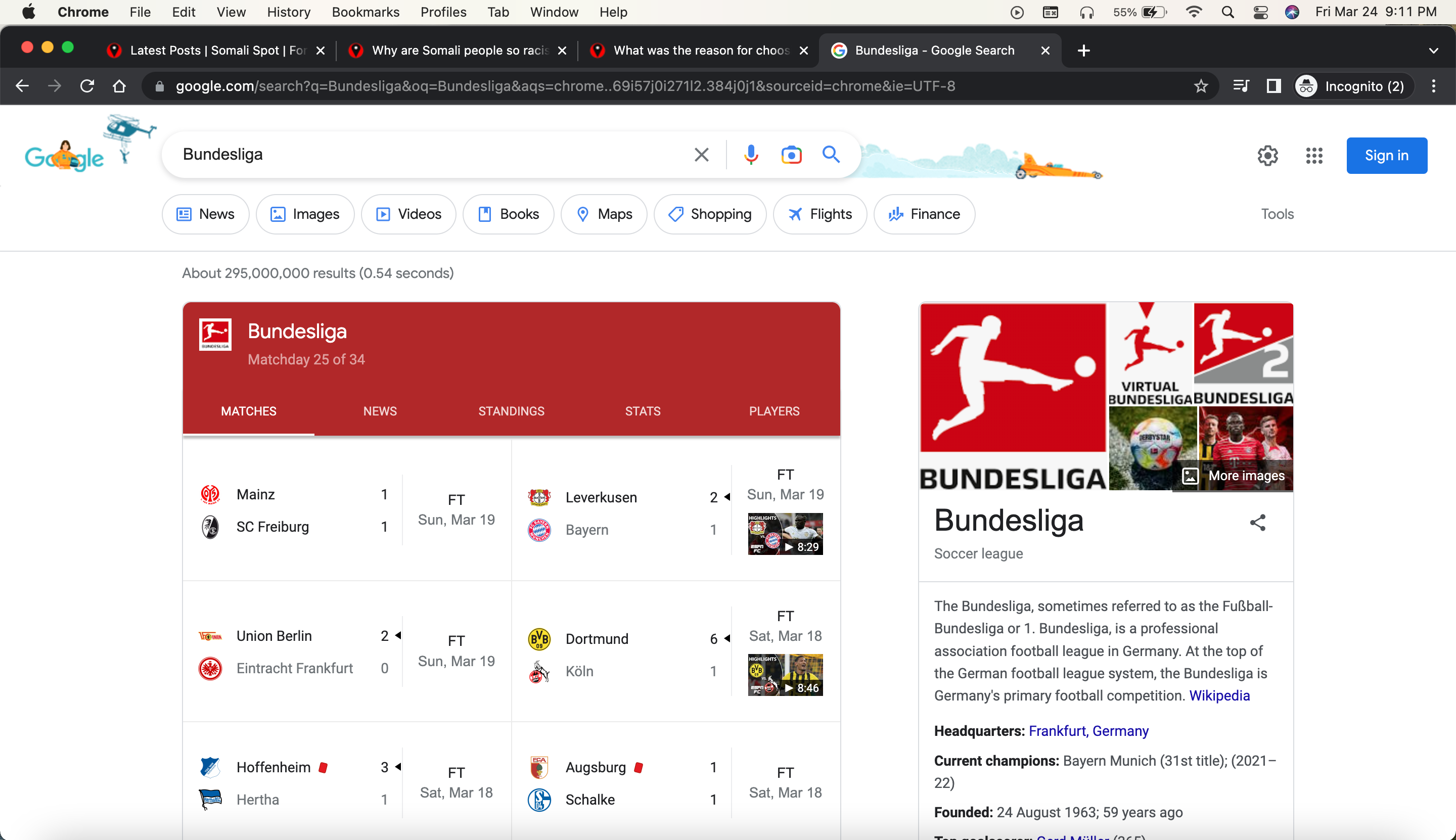1456x840 pixels.
Task: Open Incognito profile menu
Action: [x=1353, y=86]
